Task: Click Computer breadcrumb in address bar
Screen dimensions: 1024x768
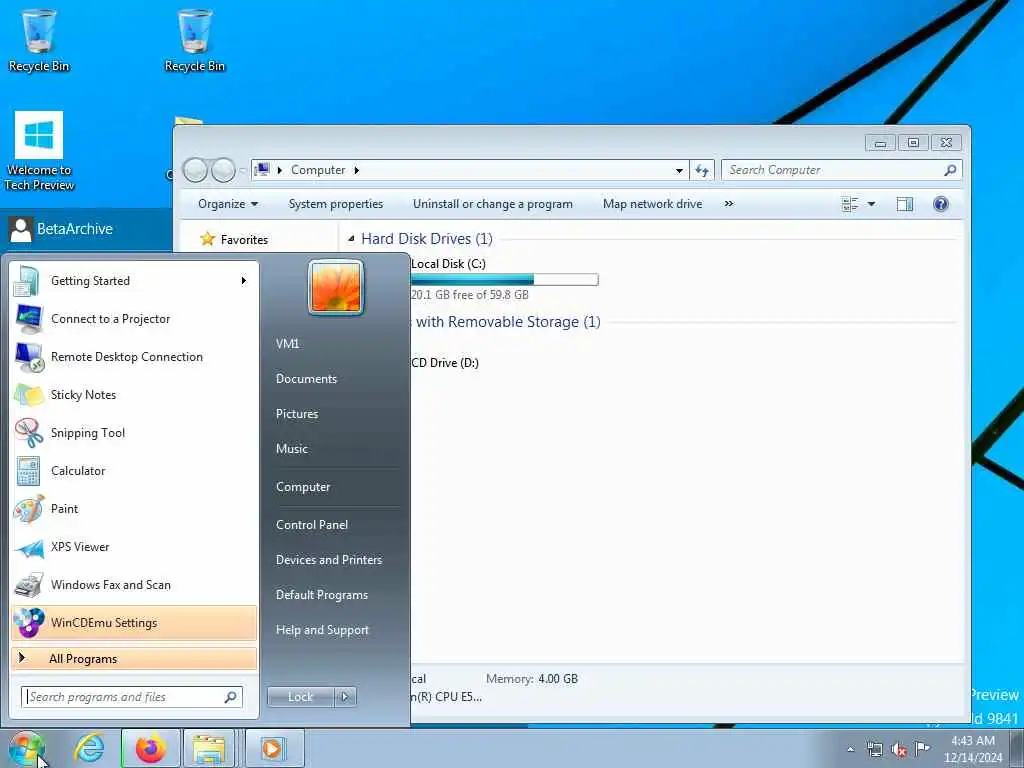Action: pyautogui.click(x=318, y=170)
